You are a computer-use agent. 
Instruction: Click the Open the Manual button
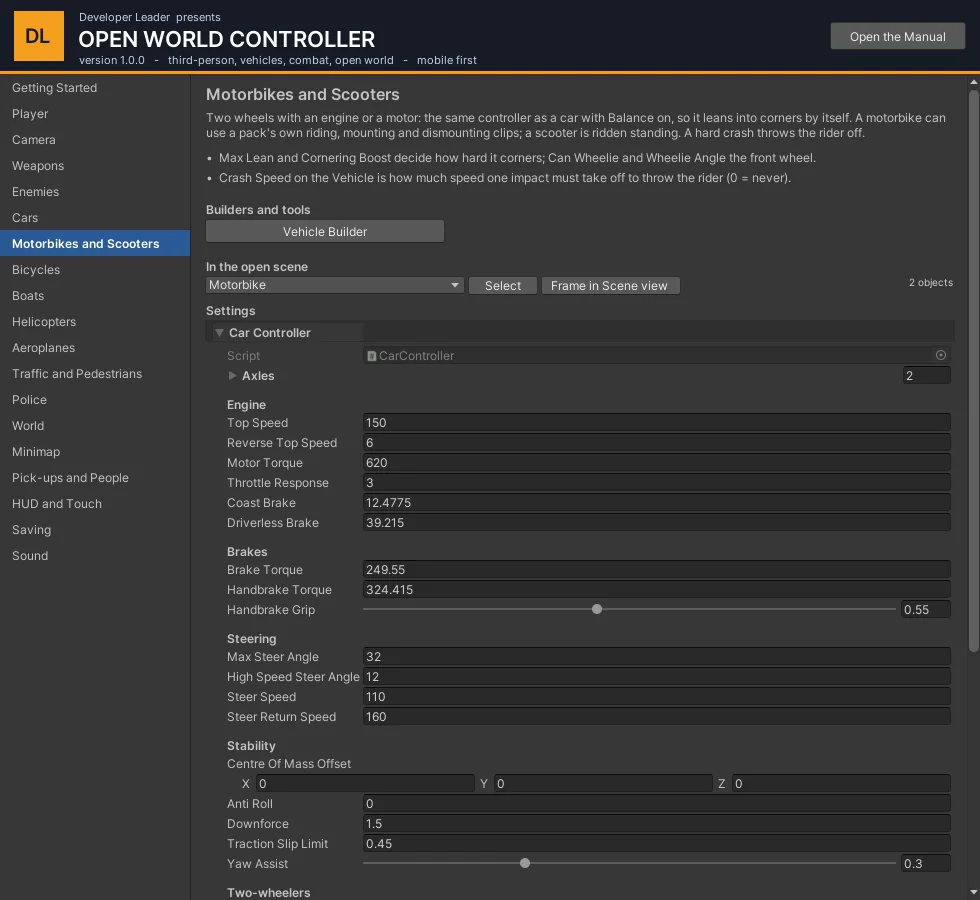pyautogui.click(x=898, y=36)
